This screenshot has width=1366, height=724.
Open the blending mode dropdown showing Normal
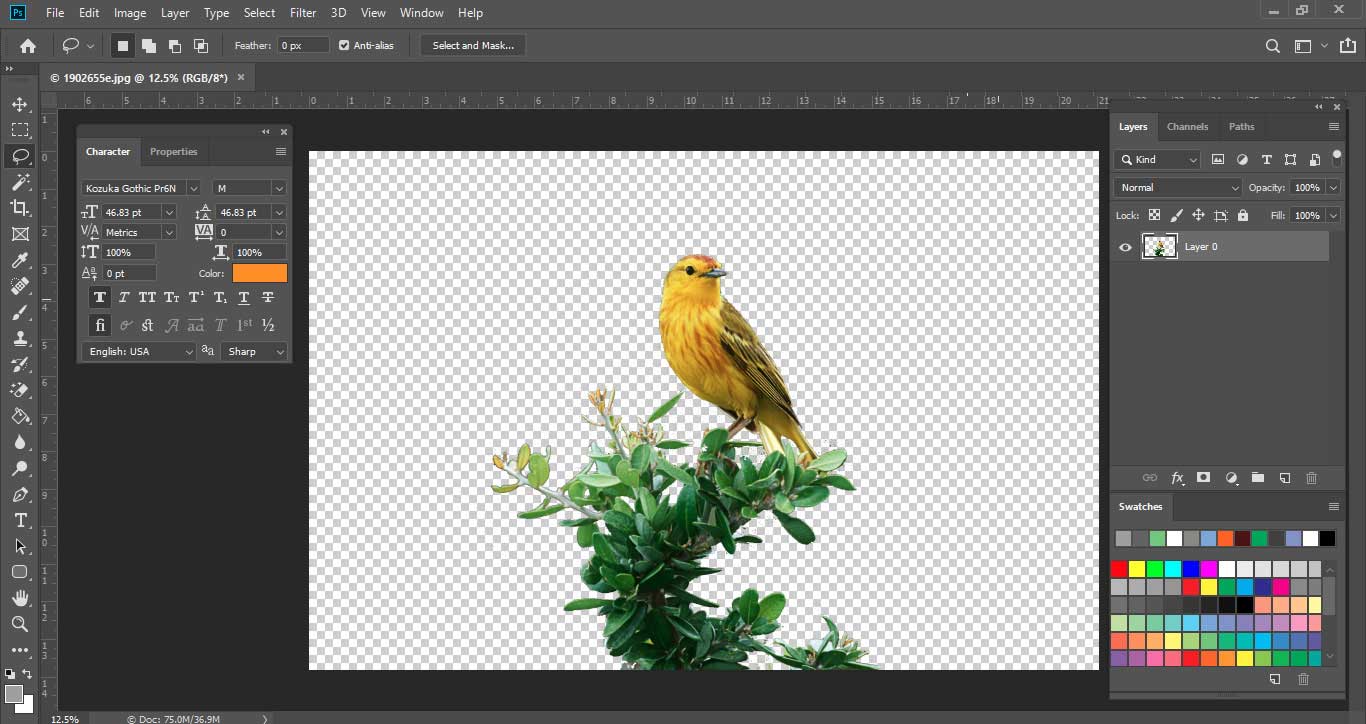[x=1177, y=187]
